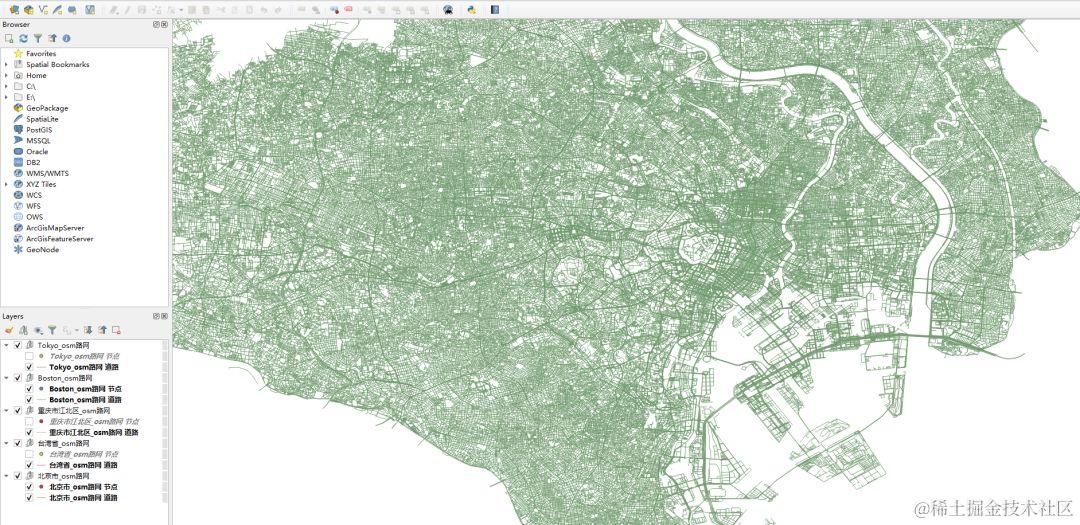Image resolution: width=1080 pixels, height=525 pixels.
Task: Open the Data Source Manager
Action: (x=14, y=10)
